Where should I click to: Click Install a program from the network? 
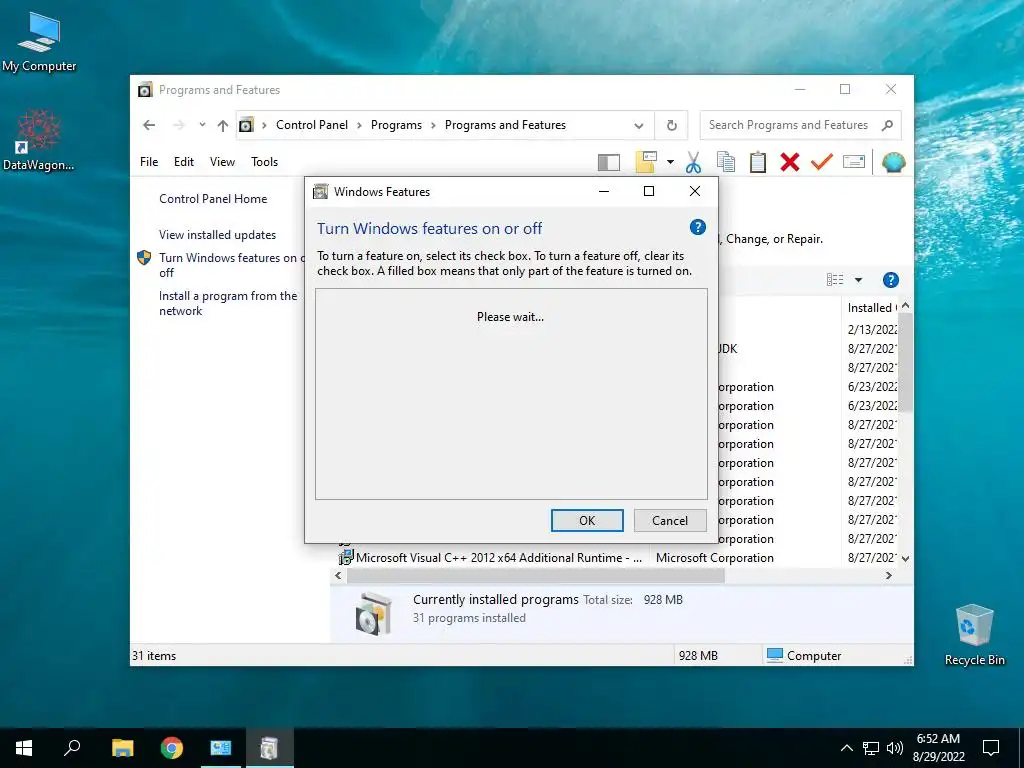(x=228, y=303)
